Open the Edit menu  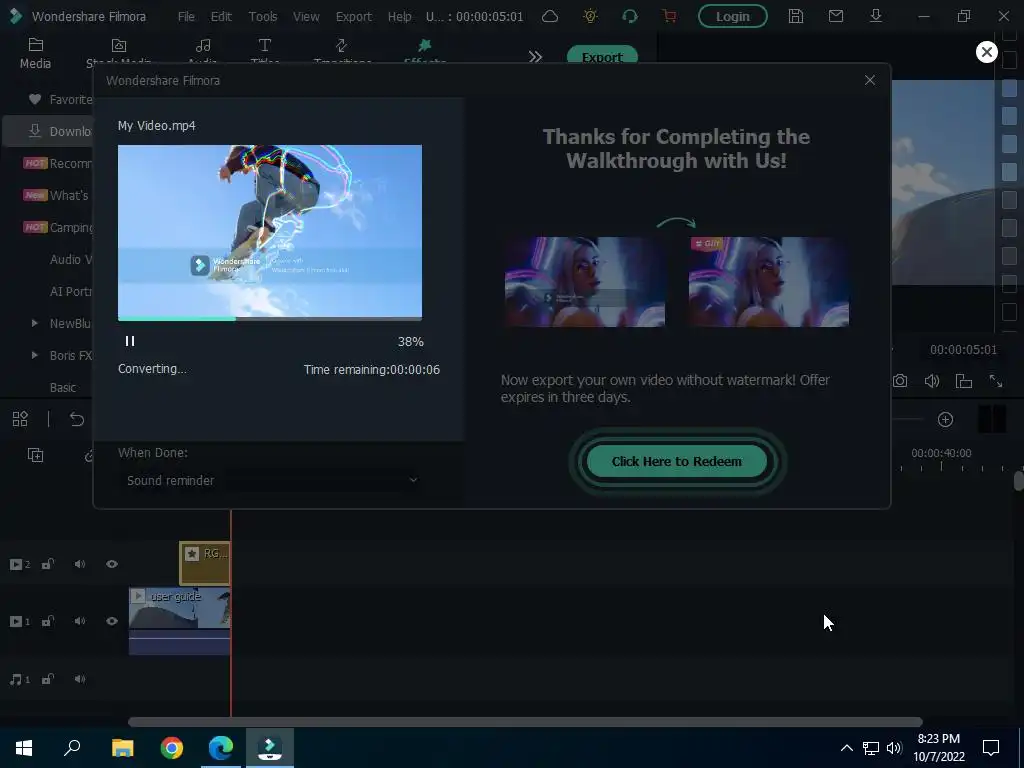[x=221, y=16]
